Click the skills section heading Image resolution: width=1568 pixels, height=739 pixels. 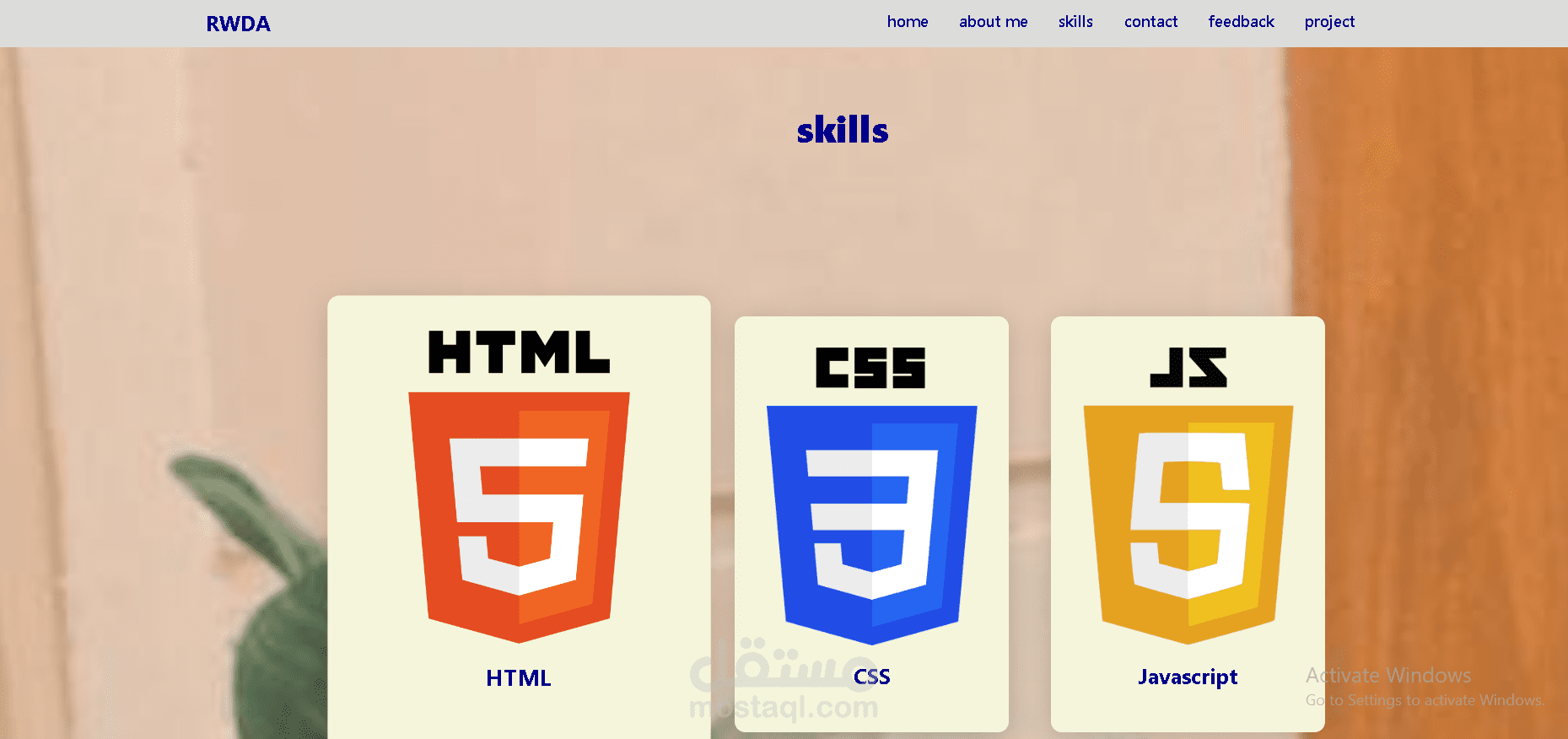[x=843, y=131]
